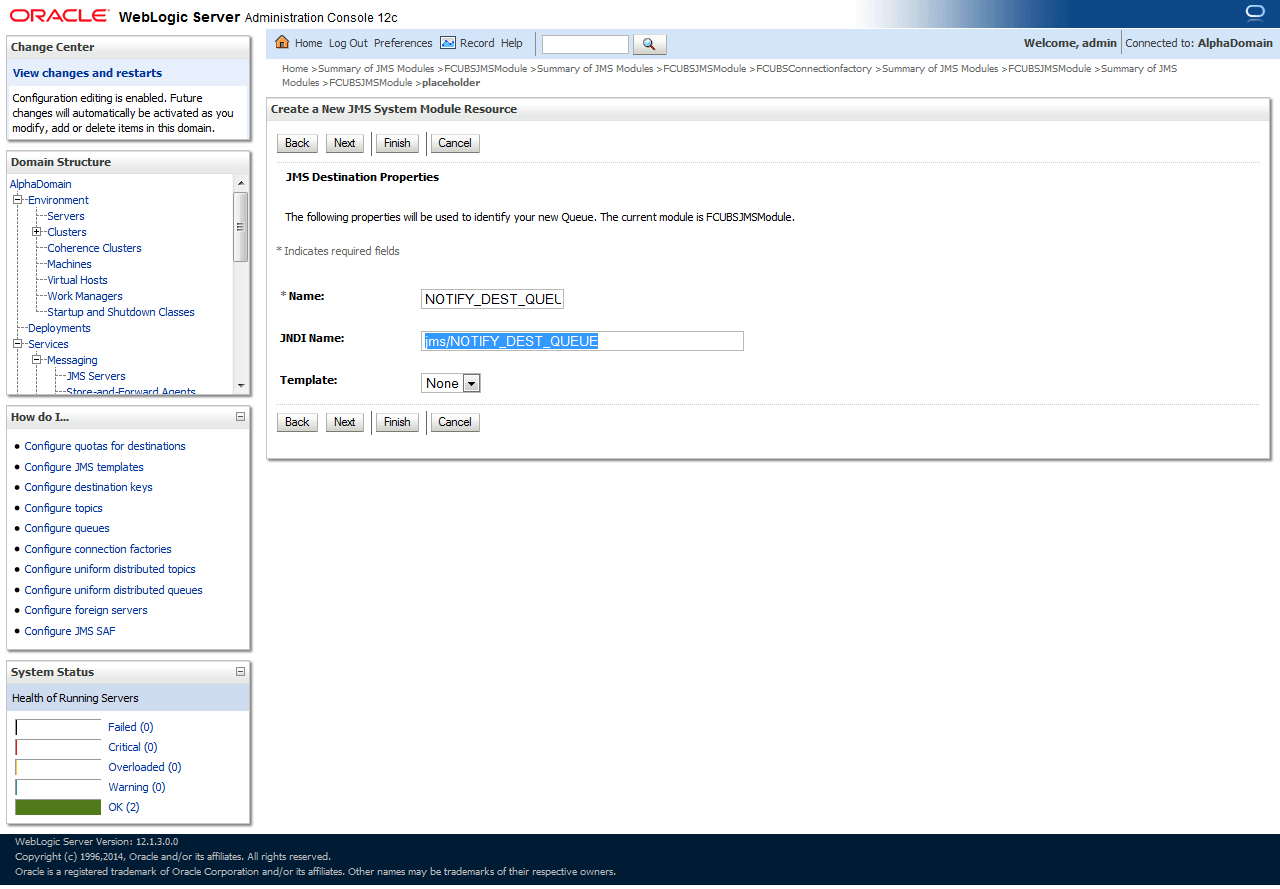Screen dimensions: 1280x889
Task: Click Record text in toolbar
Action: [477, 43]
